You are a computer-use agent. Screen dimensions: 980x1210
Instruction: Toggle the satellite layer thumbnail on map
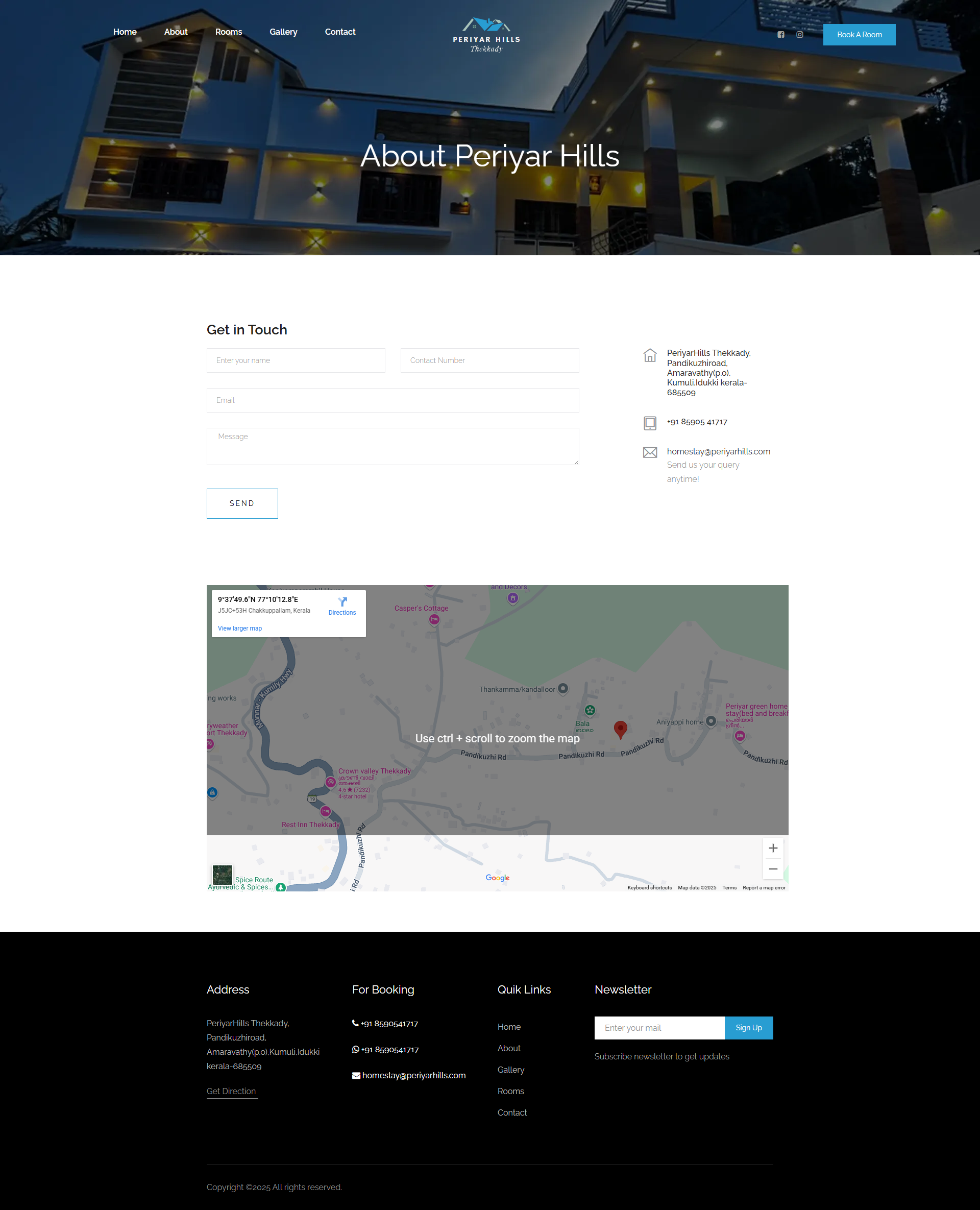(x=223, y=875)
